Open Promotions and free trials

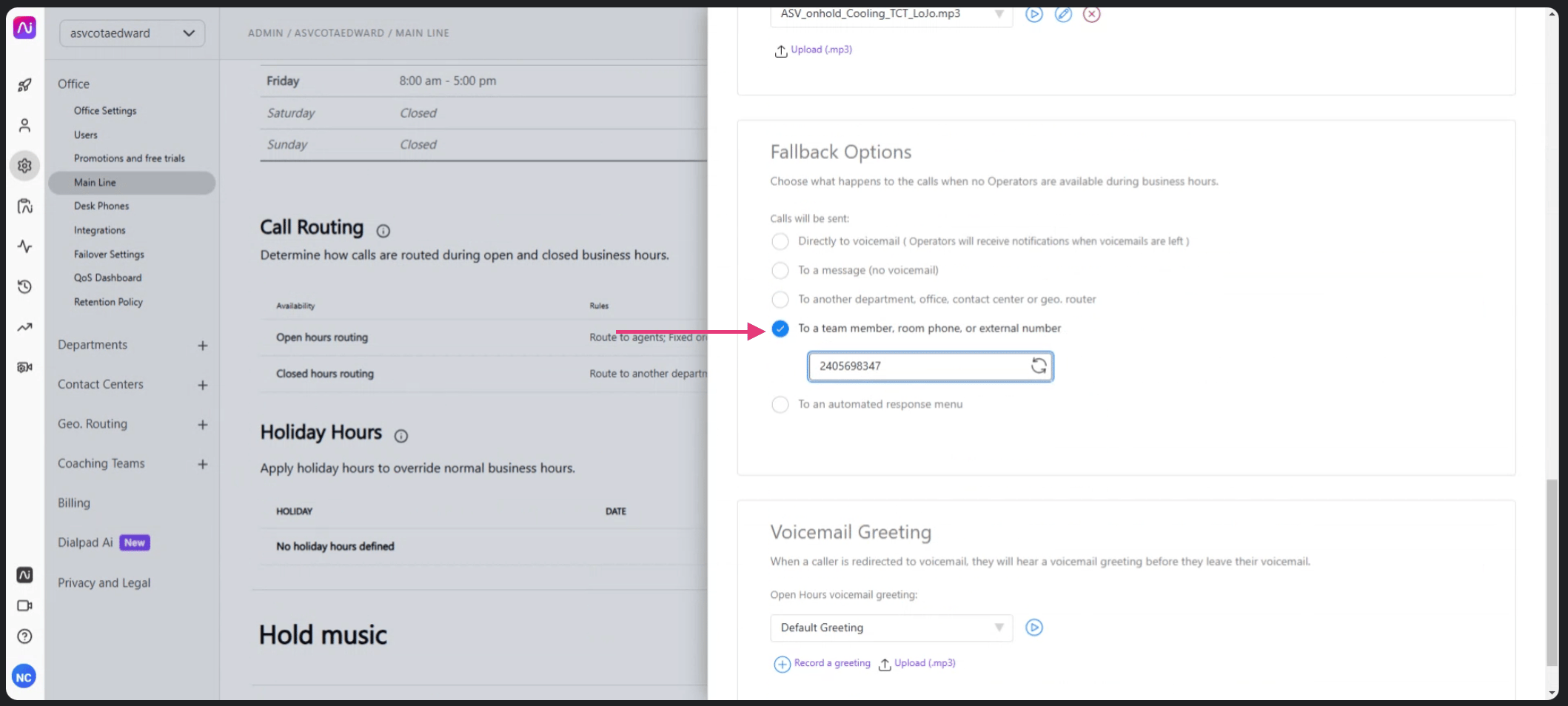tap(130, 158)
